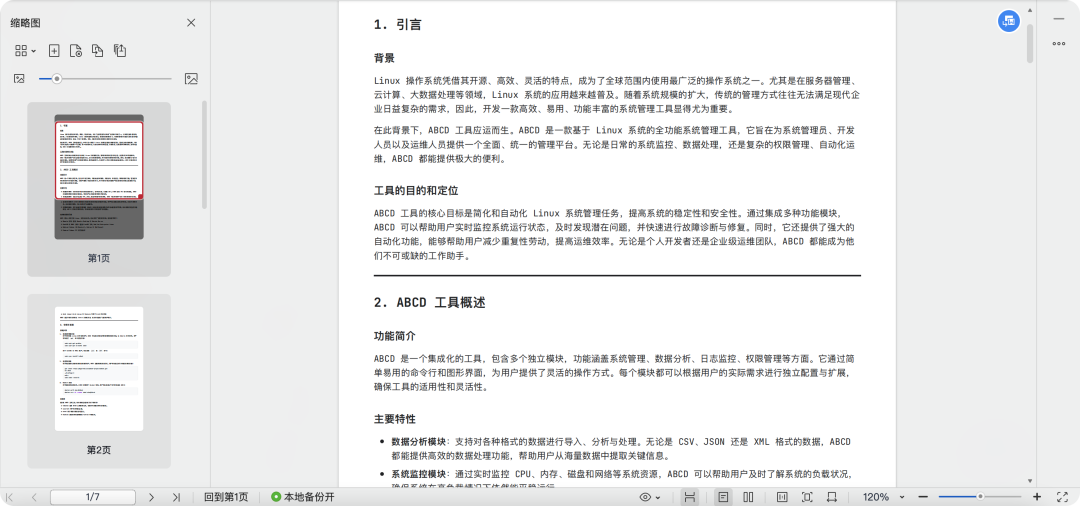Click the actual size icon
The height and width of the screenshot is (506, 1080).
pos(782,497)
